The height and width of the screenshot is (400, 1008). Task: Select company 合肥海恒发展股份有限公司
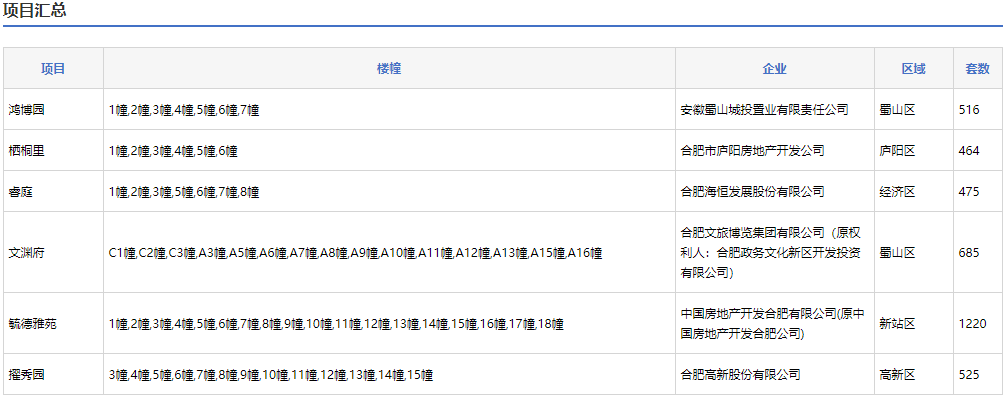752,192
